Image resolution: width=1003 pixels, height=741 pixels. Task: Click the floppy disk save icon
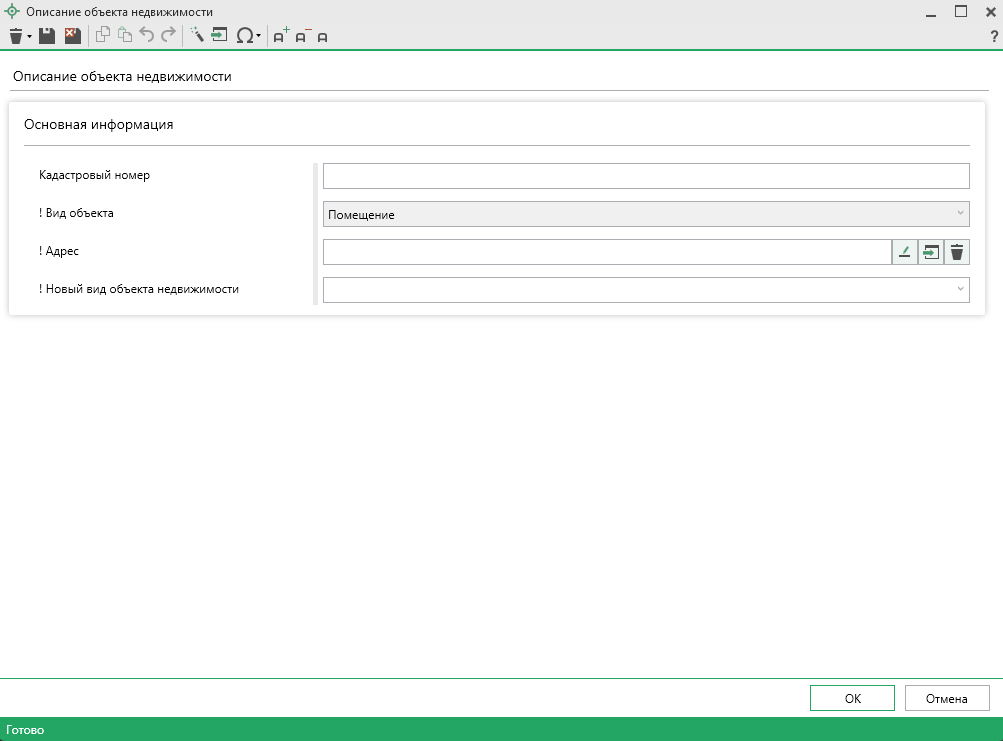click(x=46, y=36)
